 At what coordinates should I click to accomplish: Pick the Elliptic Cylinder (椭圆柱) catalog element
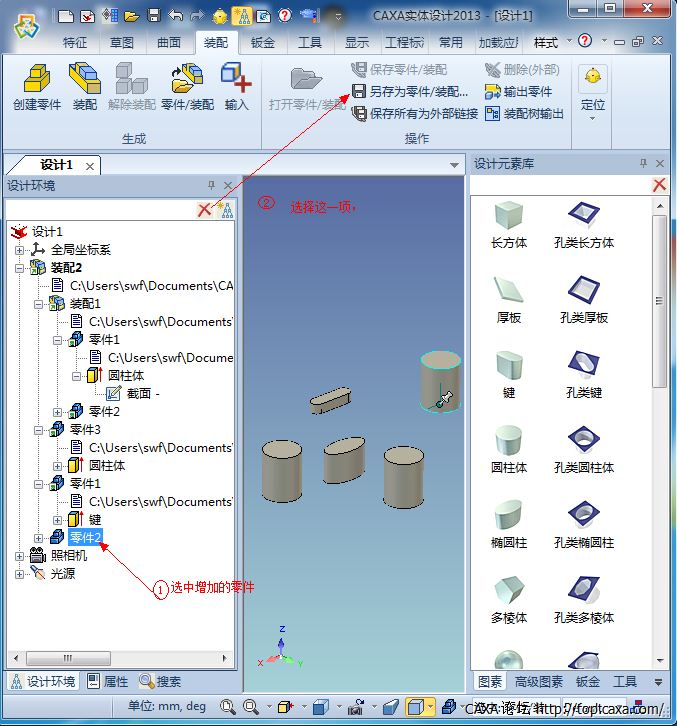[x=508, y=525]
